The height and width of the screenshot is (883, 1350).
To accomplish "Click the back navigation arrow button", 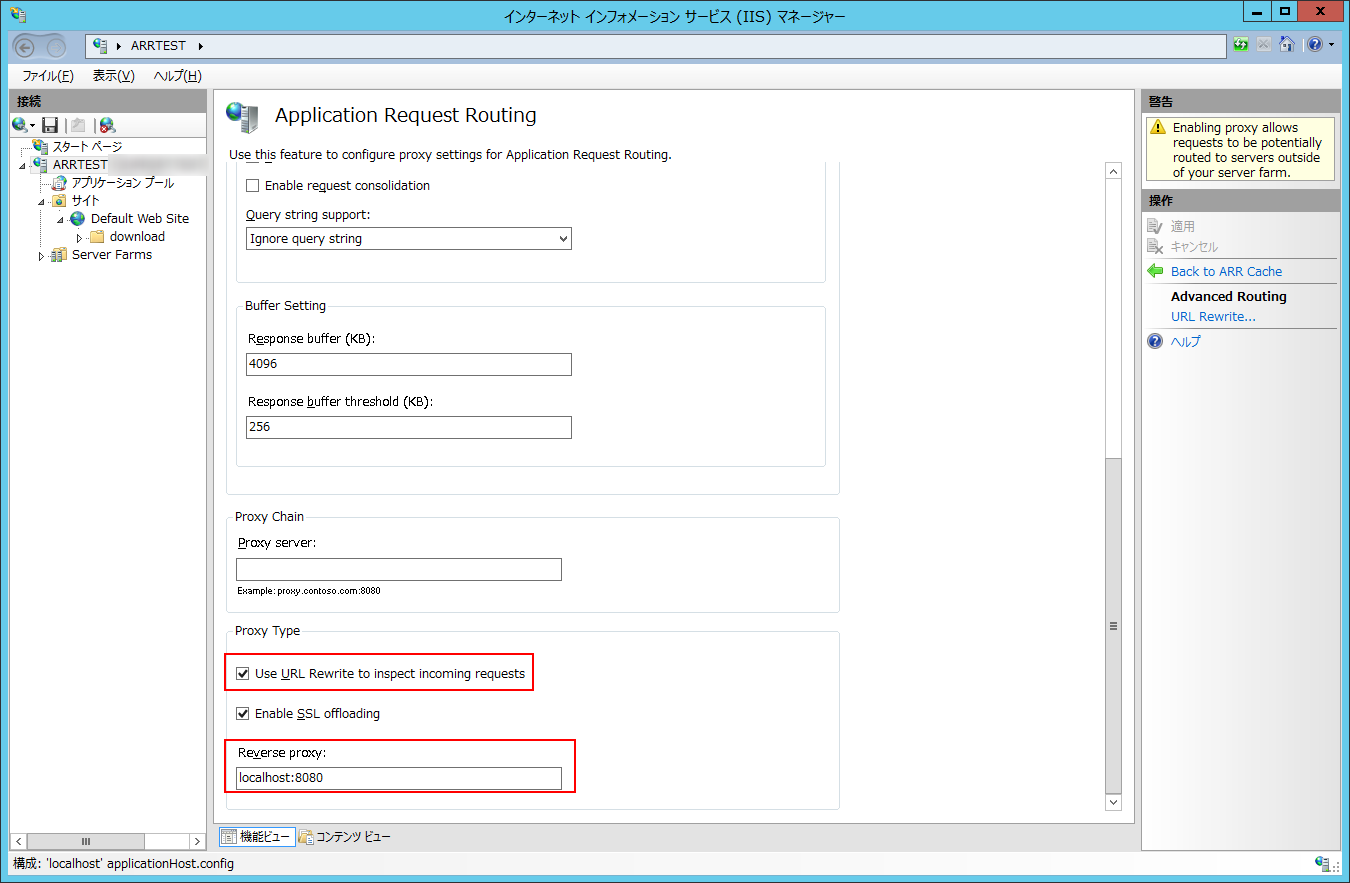I will coord(25,47).
